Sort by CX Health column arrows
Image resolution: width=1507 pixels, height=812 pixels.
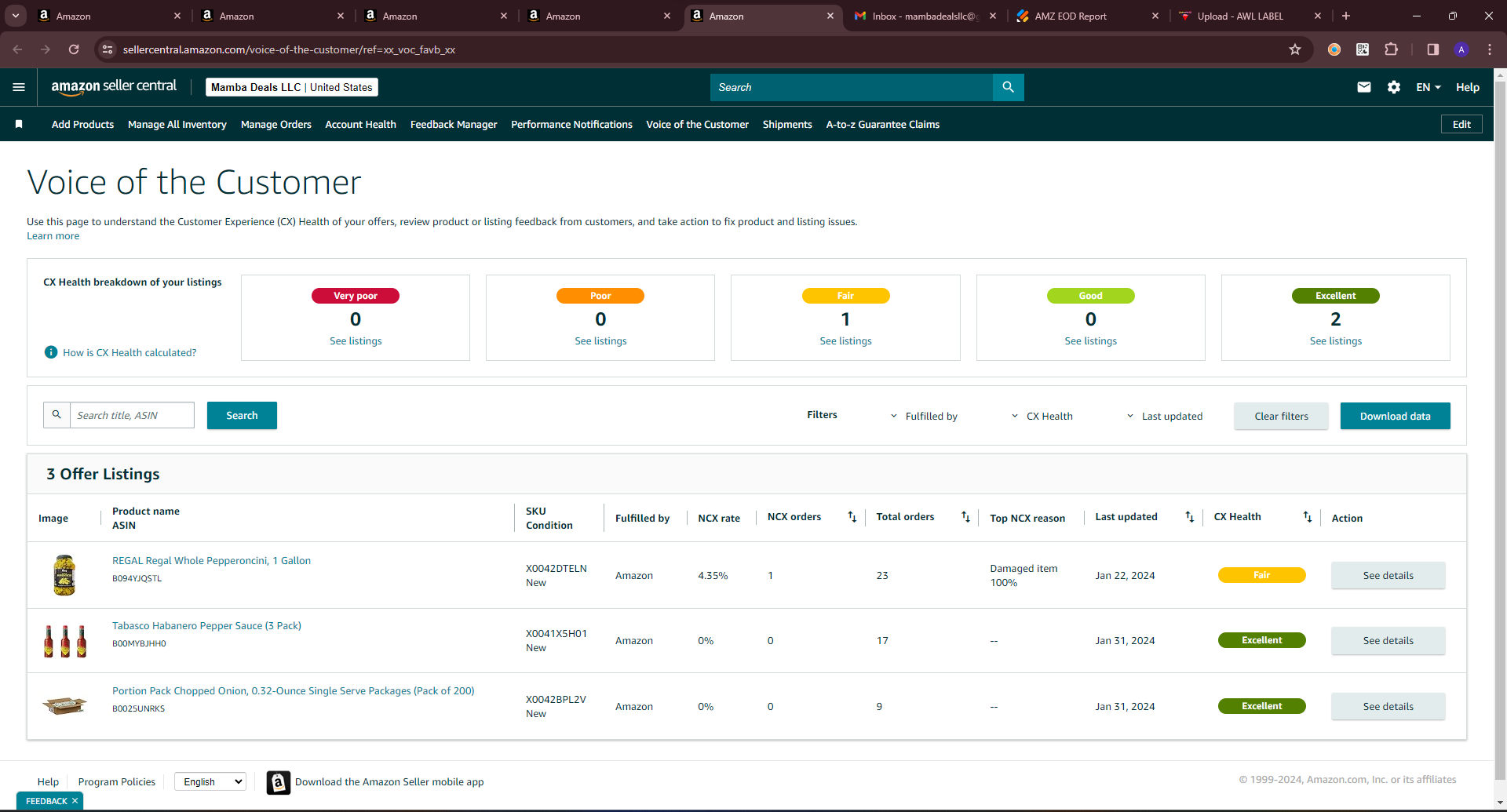pyautogui.click(x=1308, y=517)
